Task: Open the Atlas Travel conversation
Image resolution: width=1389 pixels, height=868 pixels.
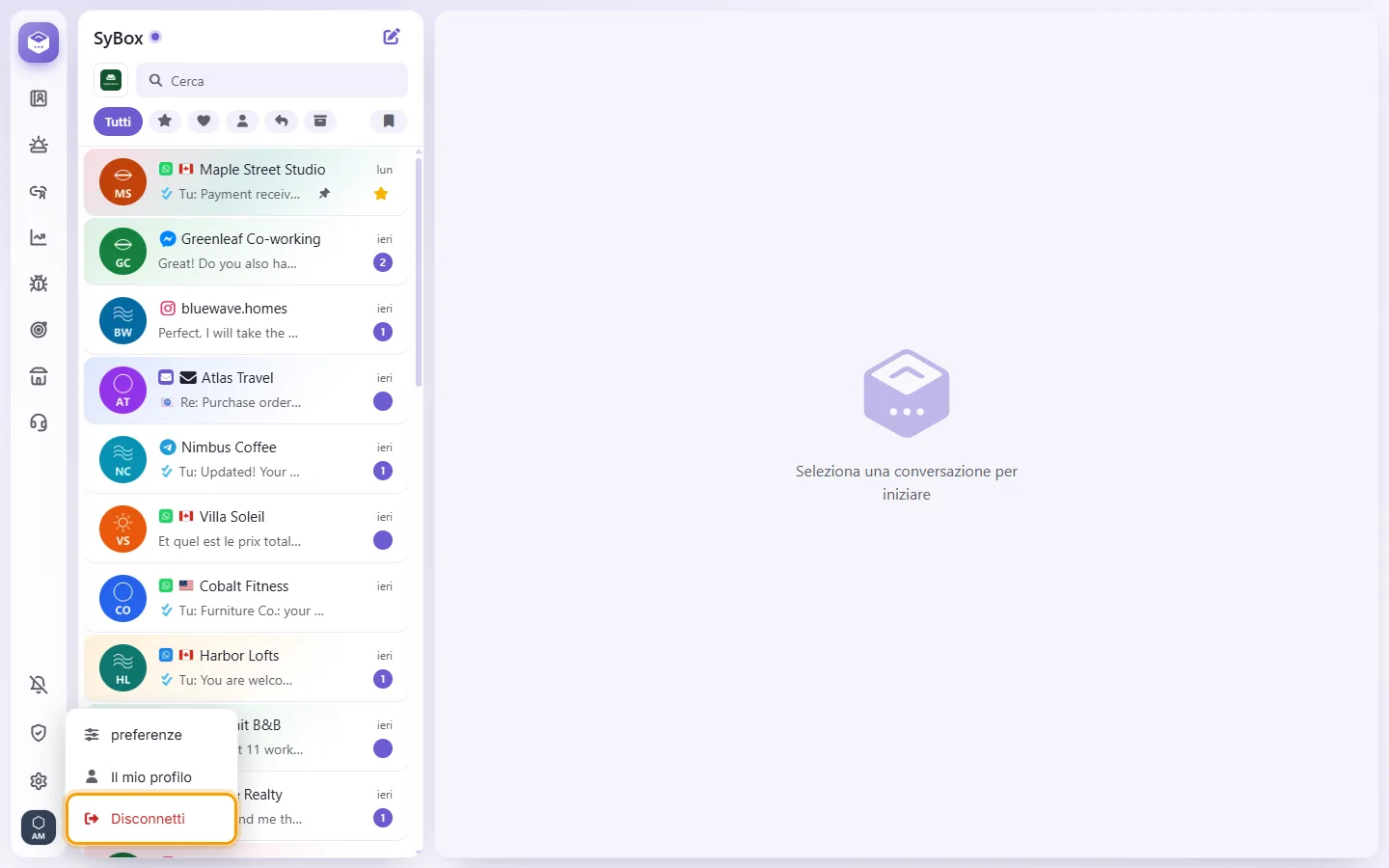Action: tap(246, 390)
